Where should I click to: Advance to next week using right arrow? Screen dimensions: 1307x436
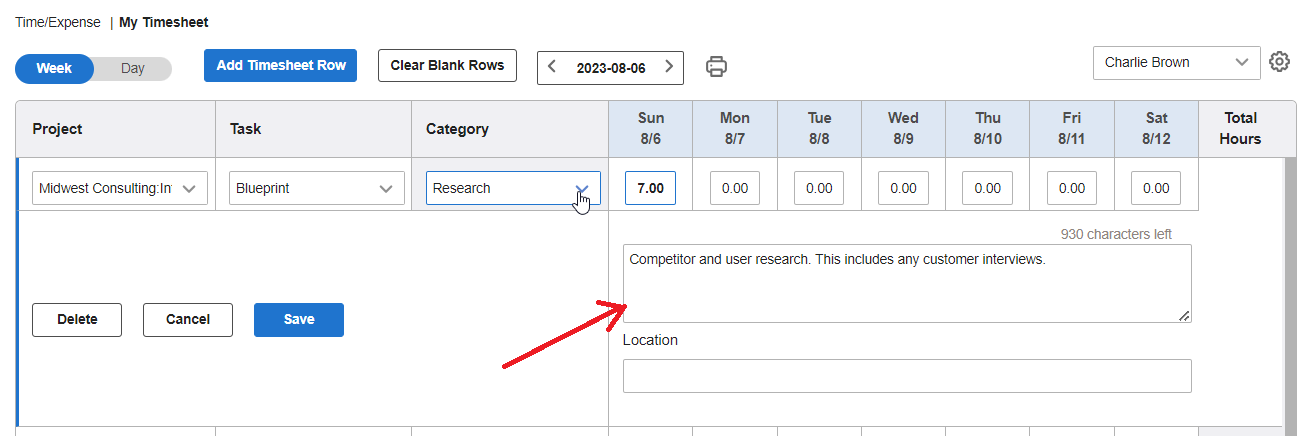(x=669, y=68)
